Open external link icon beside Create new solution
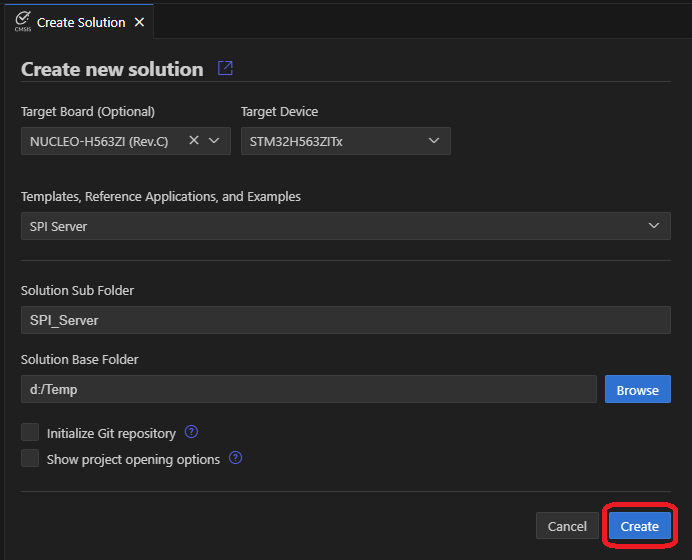 (225, 69)
